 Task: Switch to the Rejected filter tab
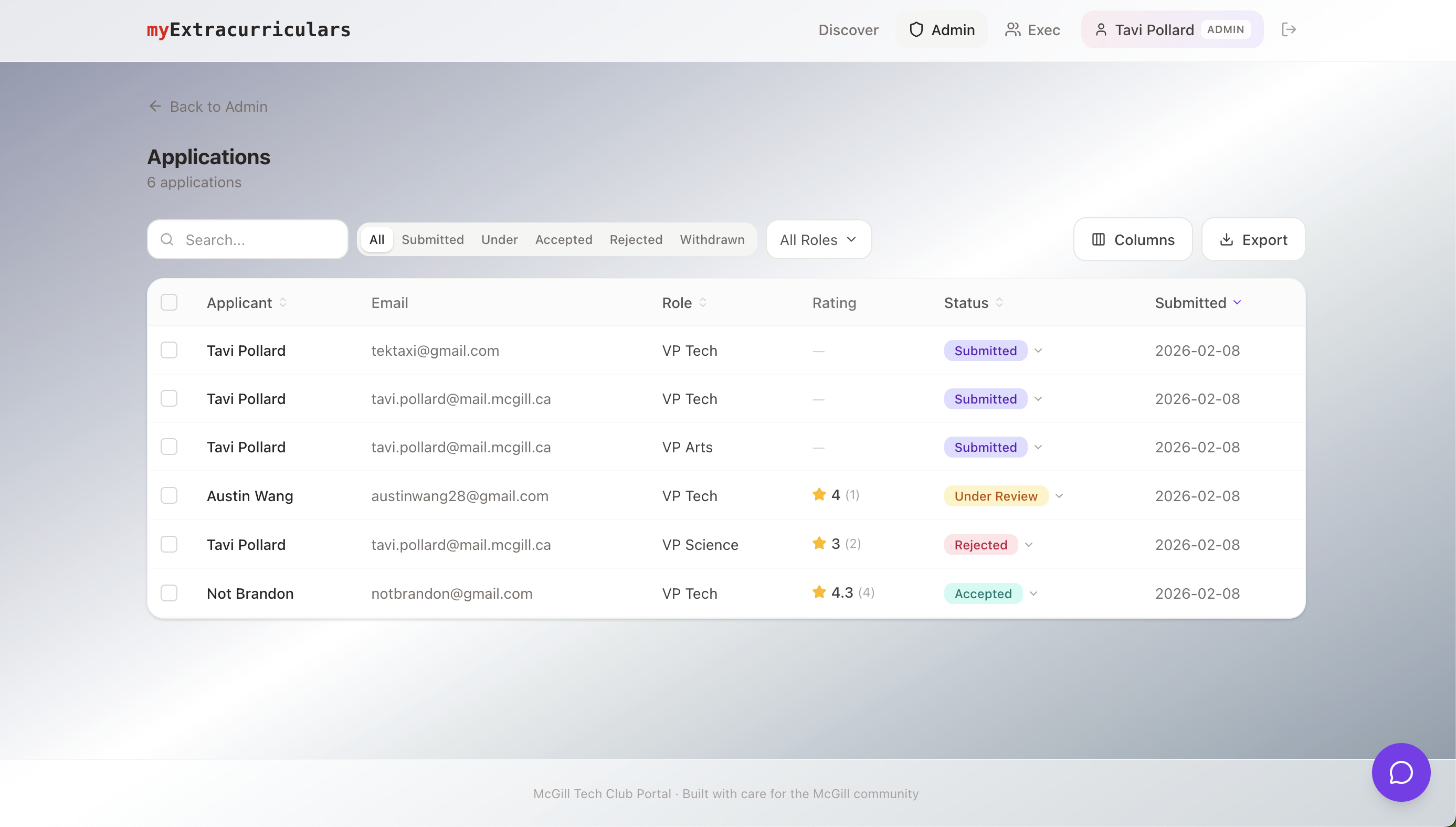click(636, 240)
